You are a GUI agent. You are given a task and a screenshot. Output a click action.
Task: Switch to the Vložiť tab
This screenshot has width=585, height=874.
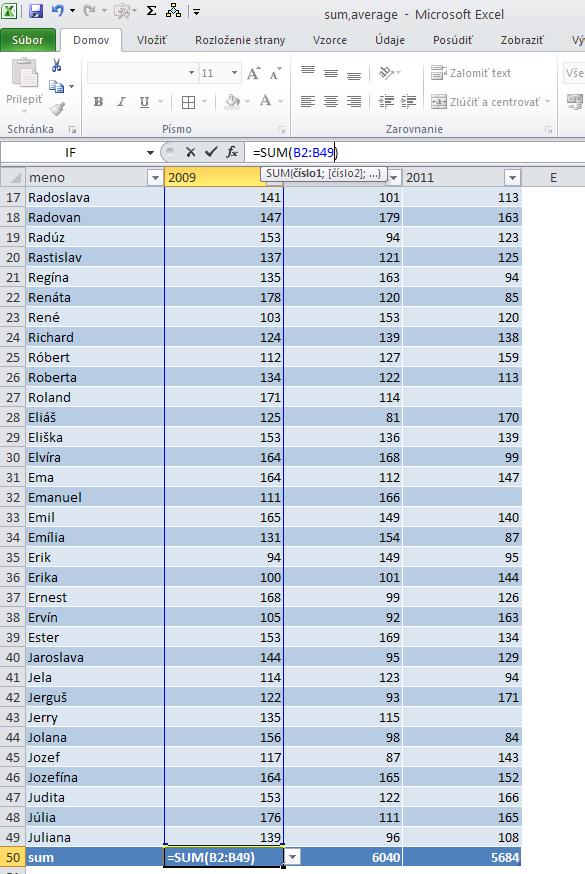(x=152, y=40)
